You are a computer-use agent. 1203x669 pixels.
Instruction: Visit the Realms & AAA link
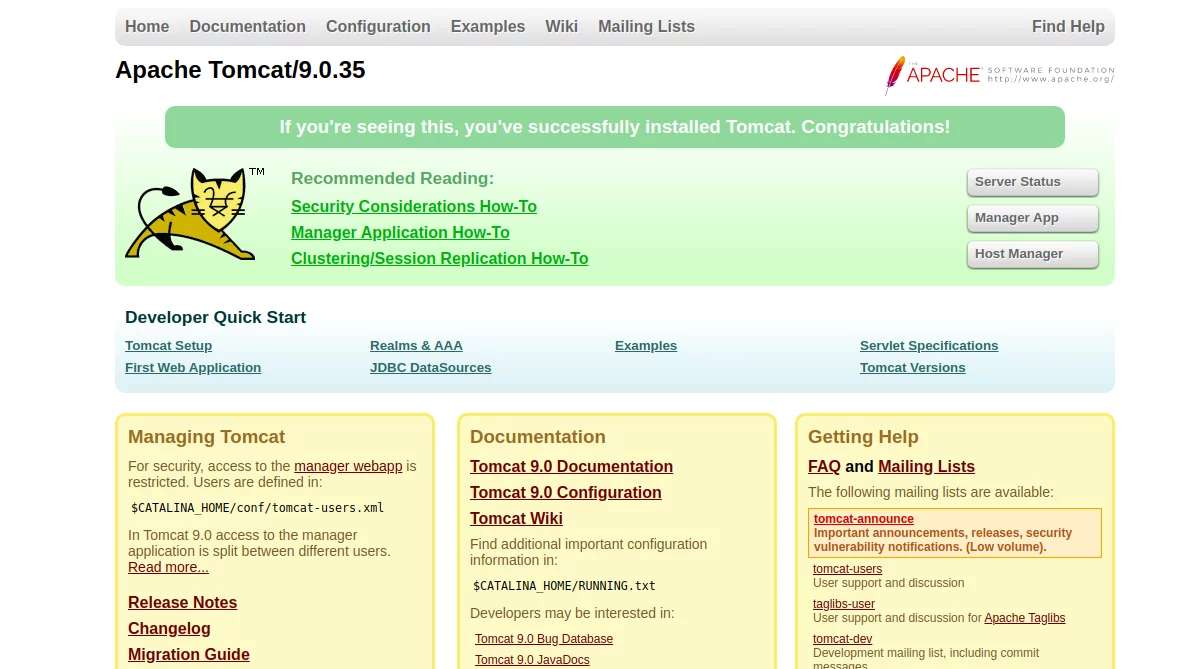click(x=416, y=346)
